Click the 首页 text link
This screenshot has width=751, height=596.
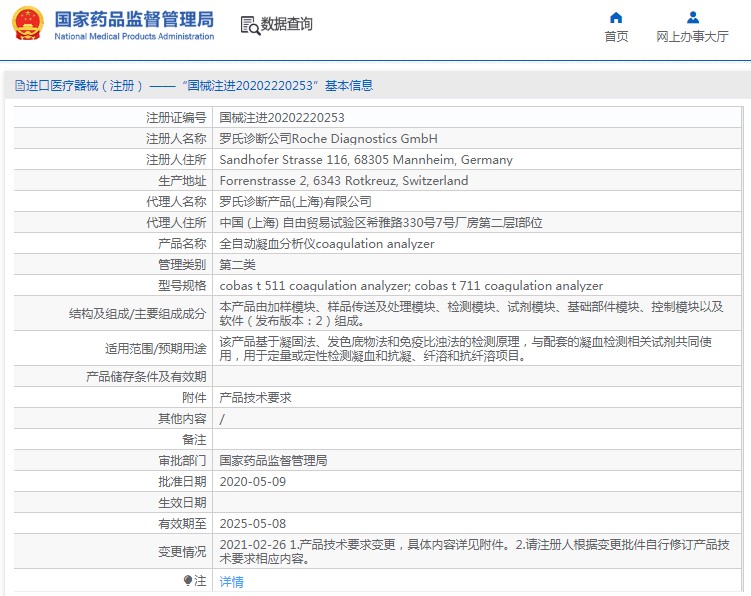tap(616, 36)
